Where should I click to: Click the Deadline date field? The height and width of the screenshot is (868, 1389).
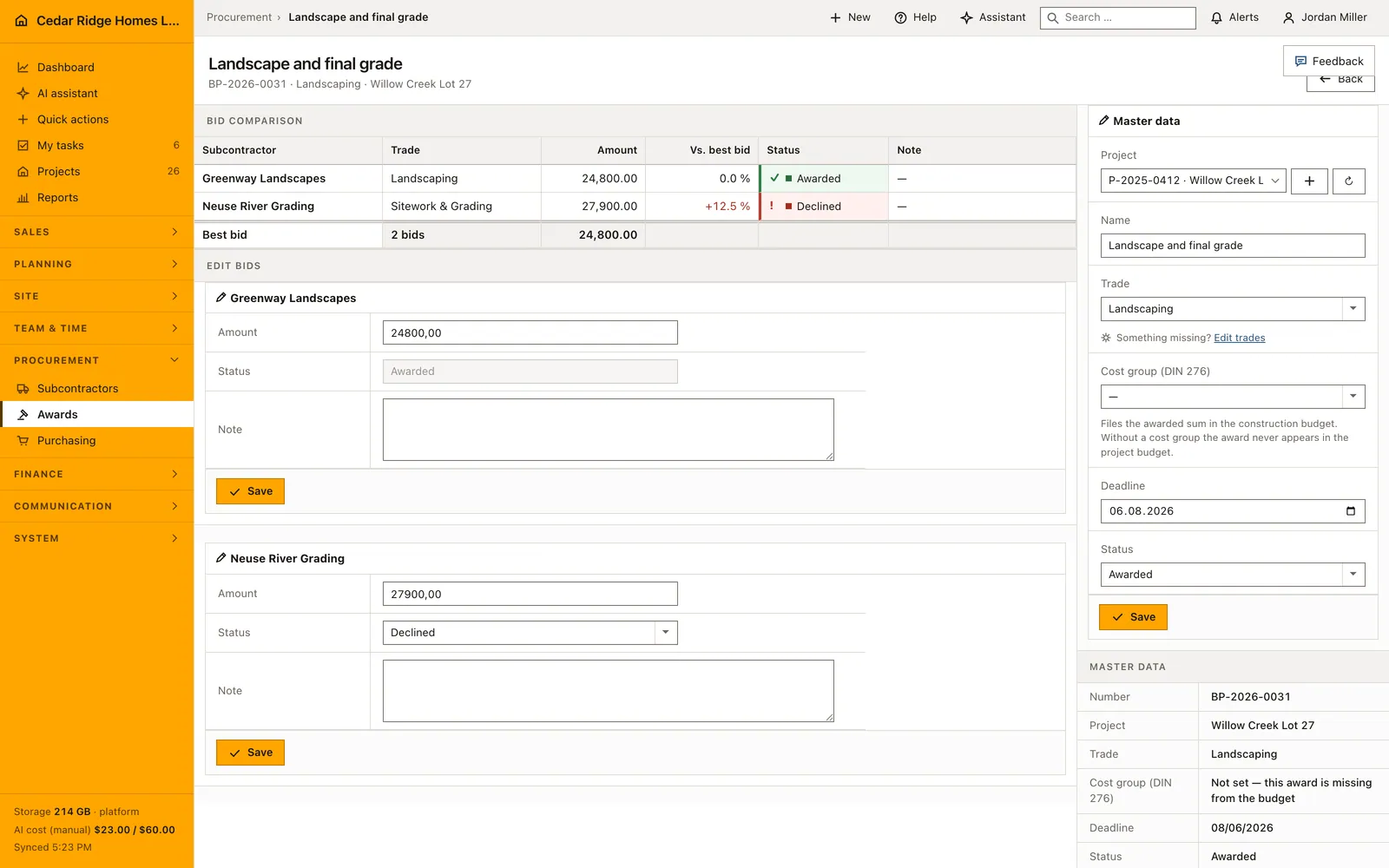click(x=1233, y=511)
